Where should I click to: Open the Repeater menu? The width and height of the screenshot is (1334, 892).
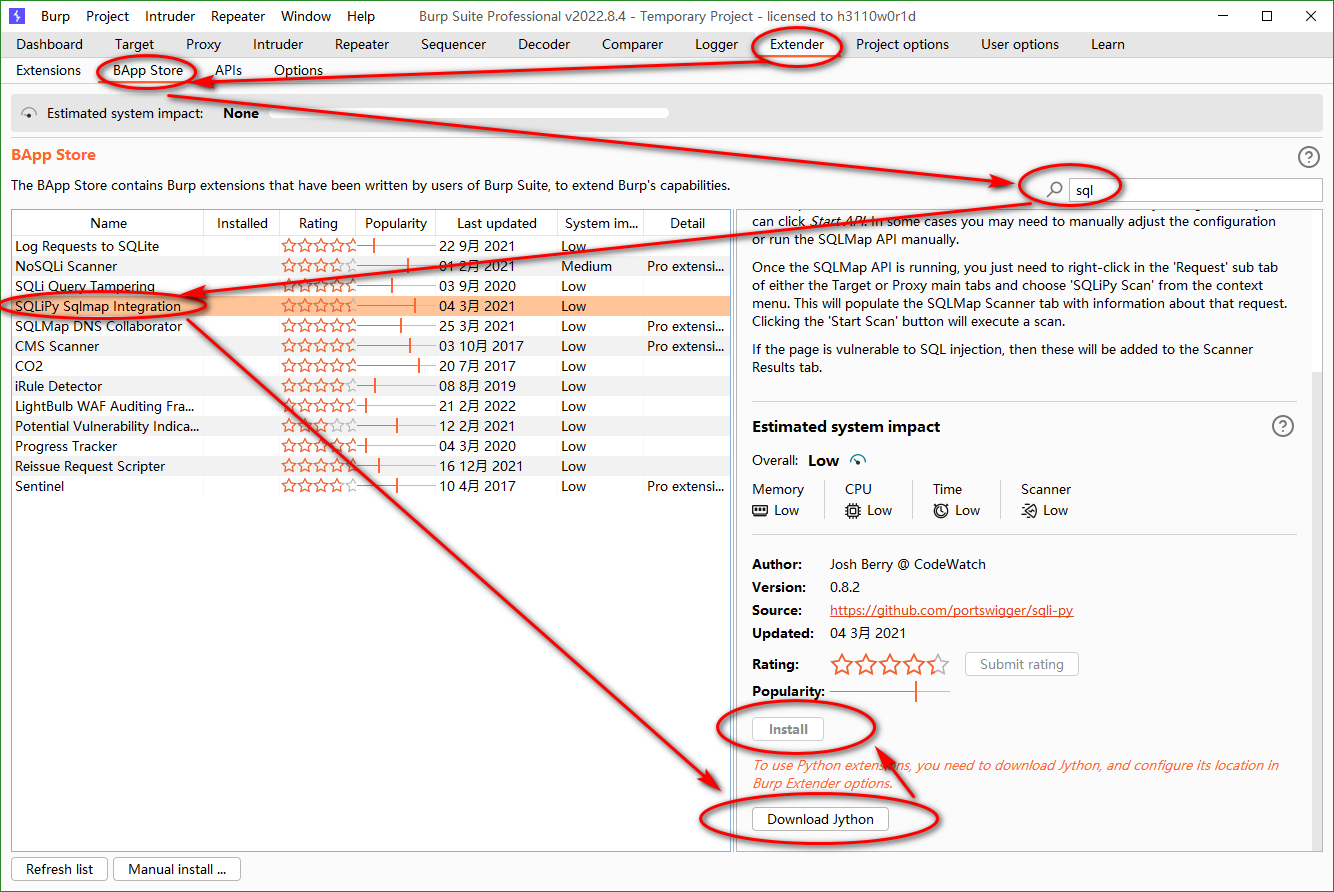tap(237, 16)
